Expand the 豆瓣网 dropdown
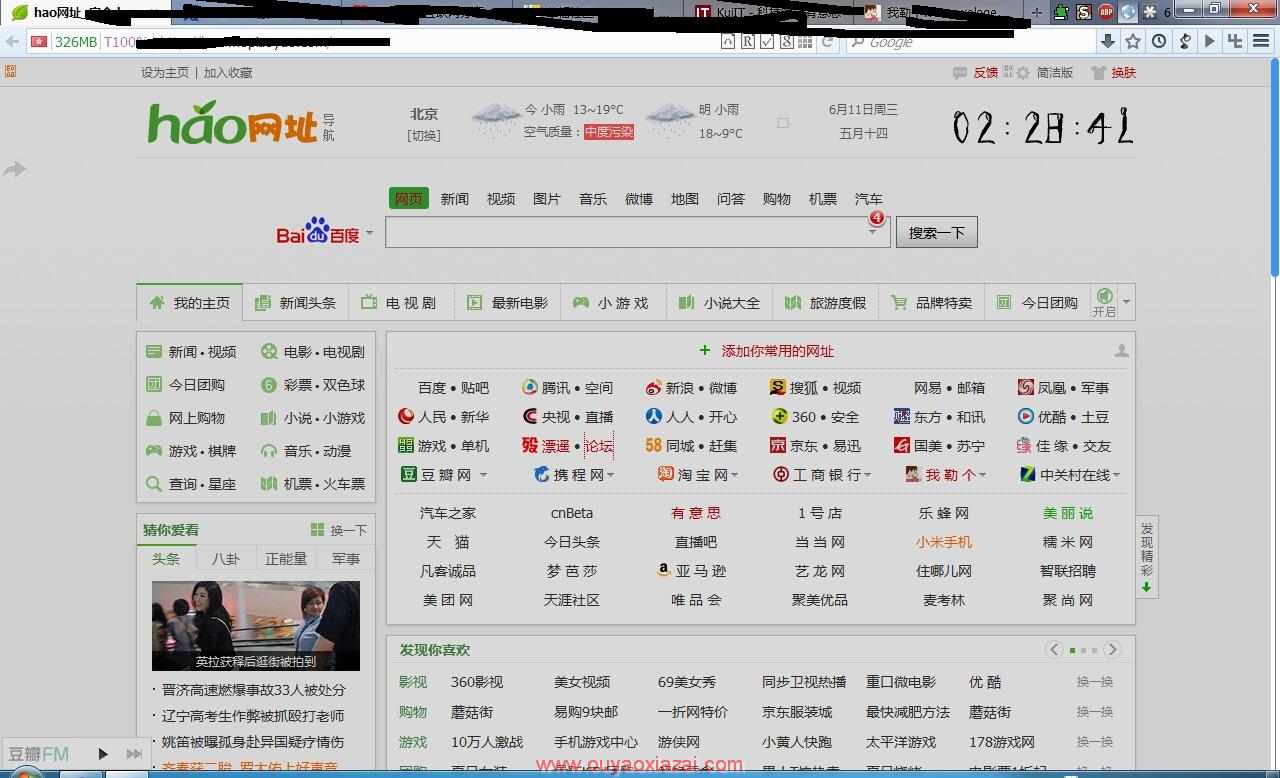 483,475
